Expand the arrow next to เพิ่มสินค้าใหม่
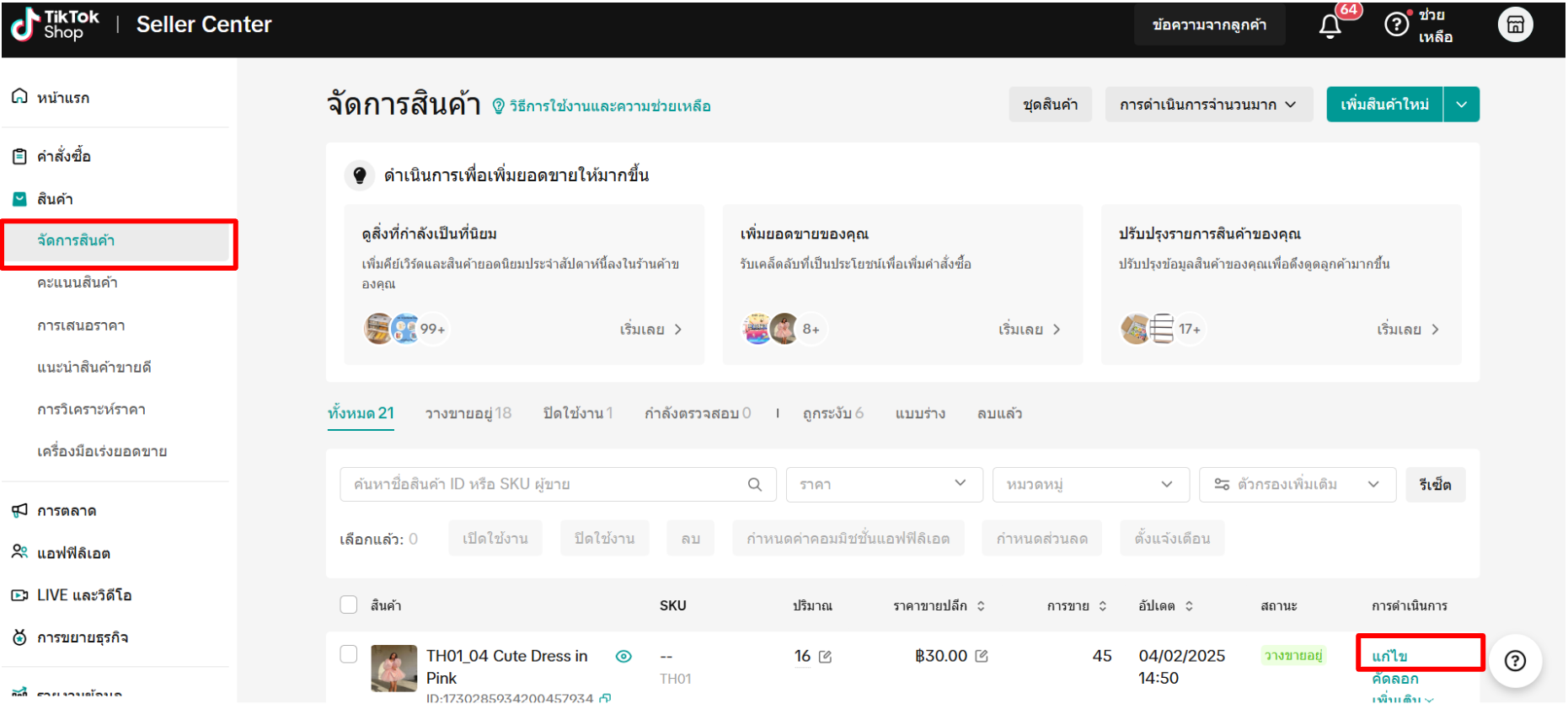Viewport: 1568px width, 704px height. point(1462,105)
